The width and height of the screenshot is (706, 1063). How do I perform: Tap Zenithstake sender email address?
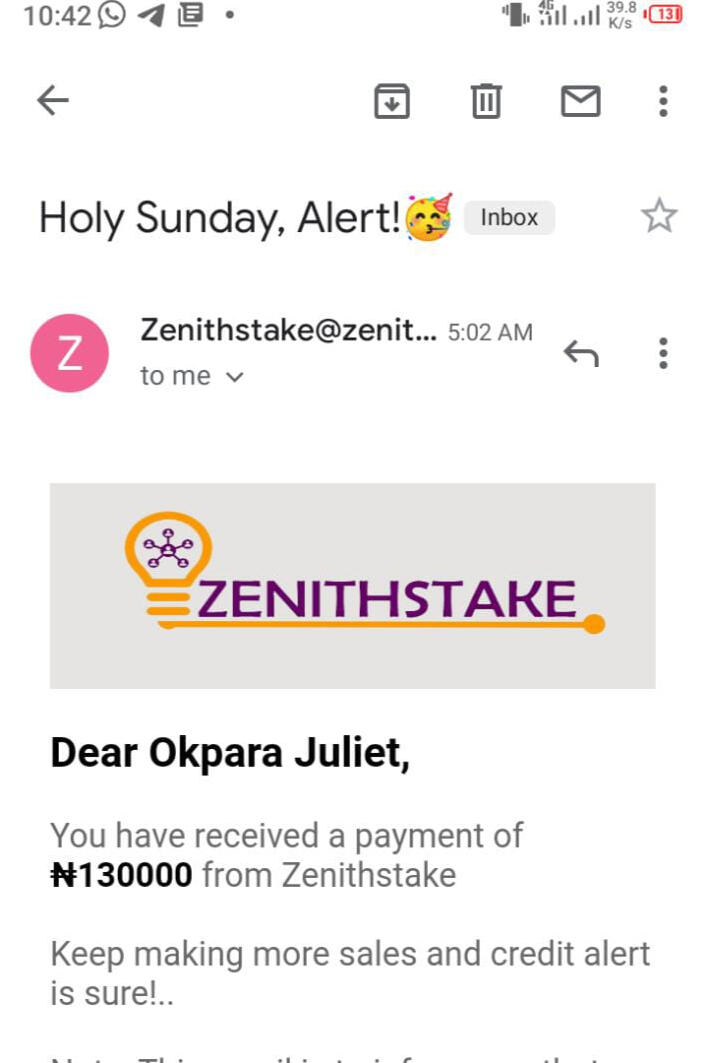(x=288, y=330)
